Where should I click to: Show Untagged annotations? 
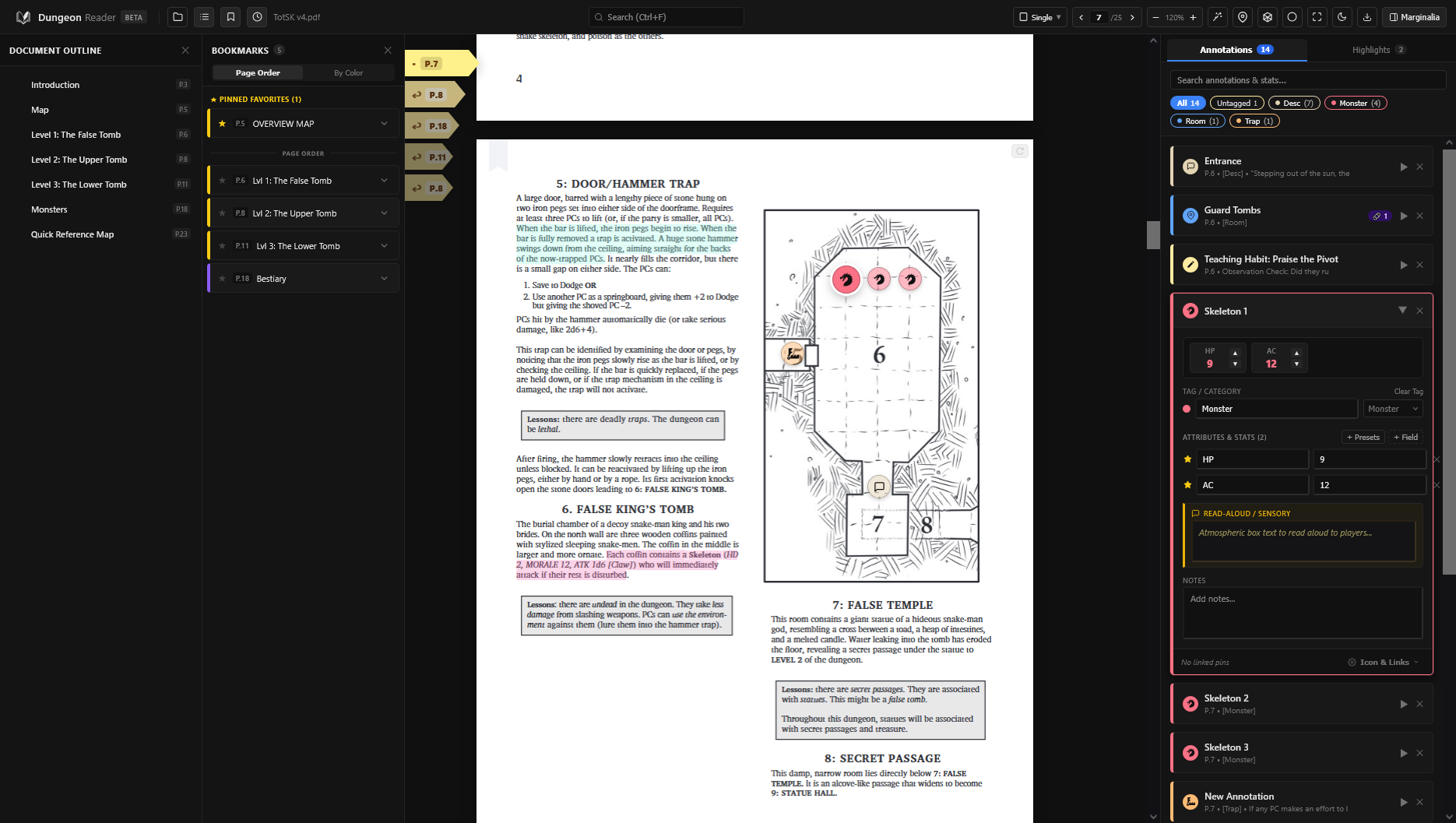coord(1237,103)
